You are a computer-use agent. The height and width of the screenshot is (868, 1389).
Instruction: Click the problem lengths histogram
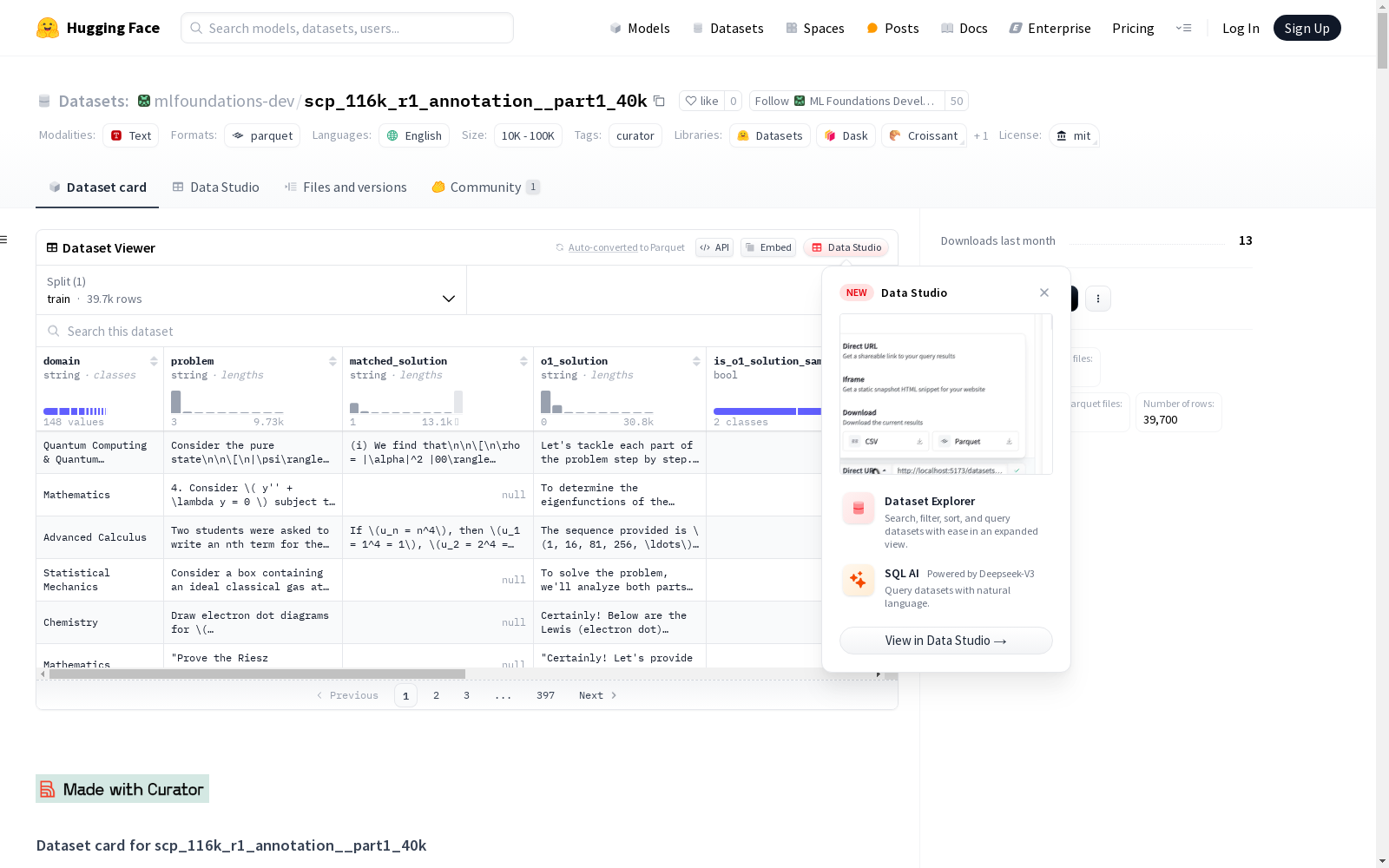tap(227, 402)
